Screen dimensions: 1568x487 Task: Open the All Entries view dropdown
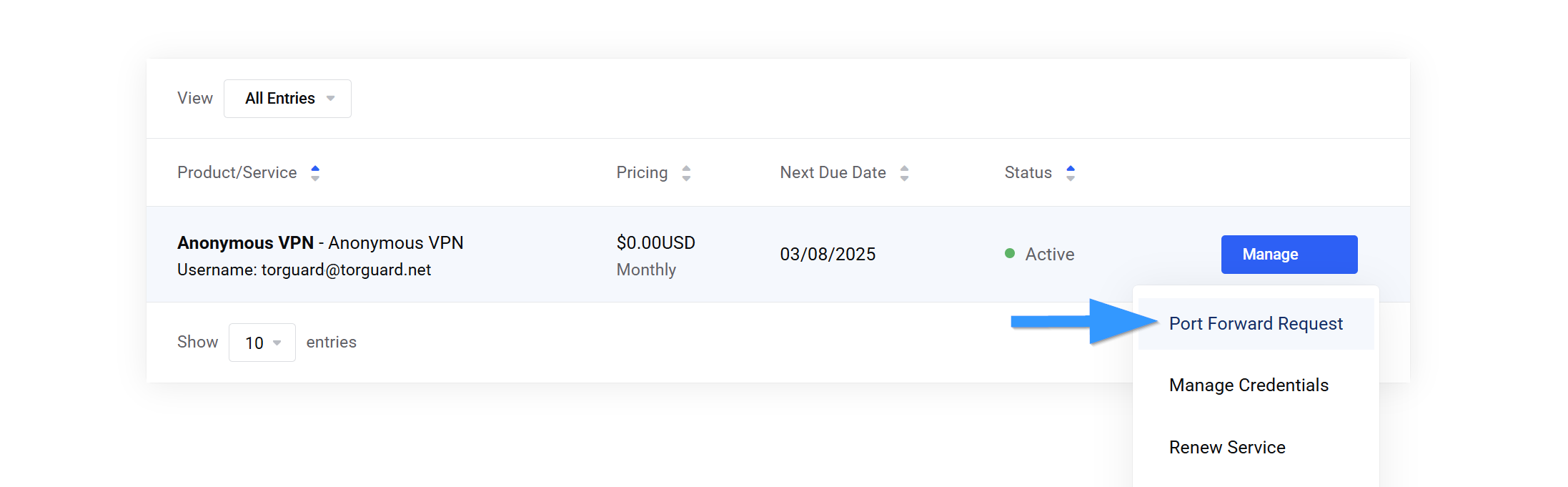(x=287, y=99)
